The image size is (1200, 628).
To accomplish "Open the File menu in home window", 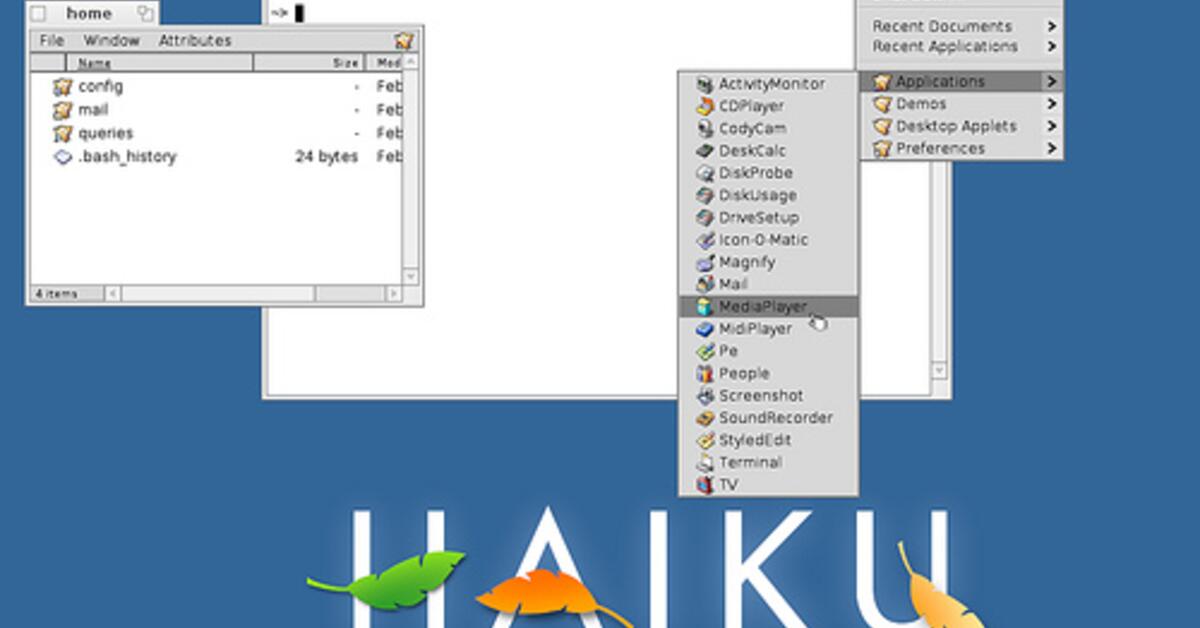I will tap(52, 41).
